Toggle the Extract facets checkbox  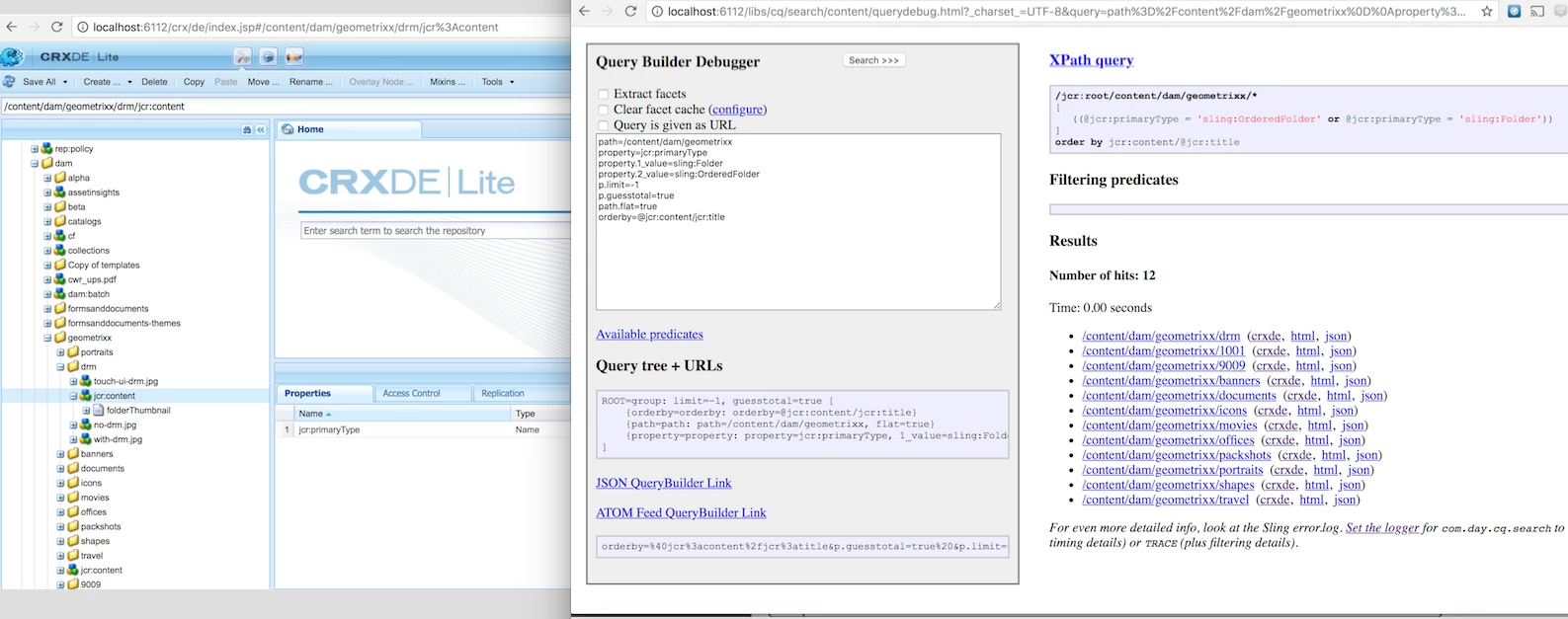(603, 95)
